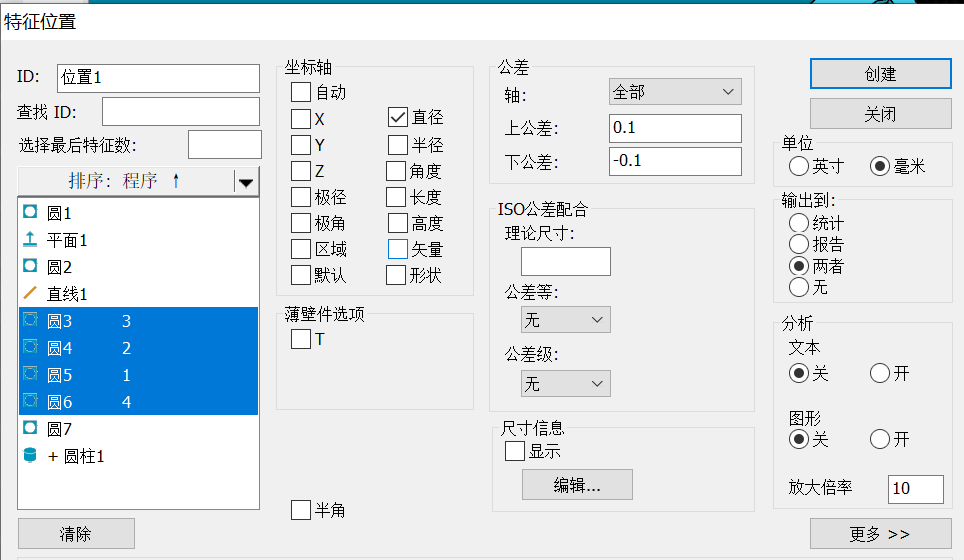
Task: Click the 圆6 highlighted circle icon
Action: (x=29, y=402)
